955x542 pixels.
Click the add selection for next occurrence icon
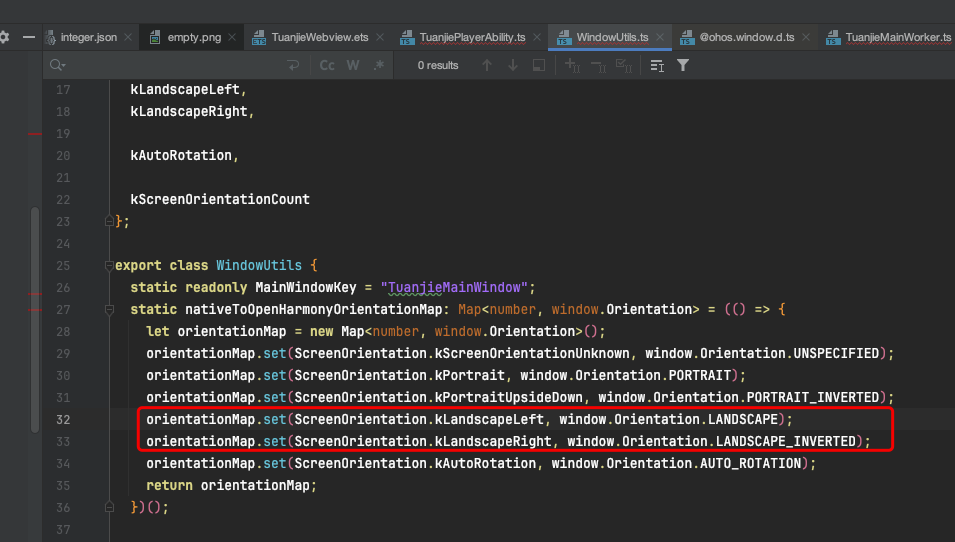coord(573,65)
